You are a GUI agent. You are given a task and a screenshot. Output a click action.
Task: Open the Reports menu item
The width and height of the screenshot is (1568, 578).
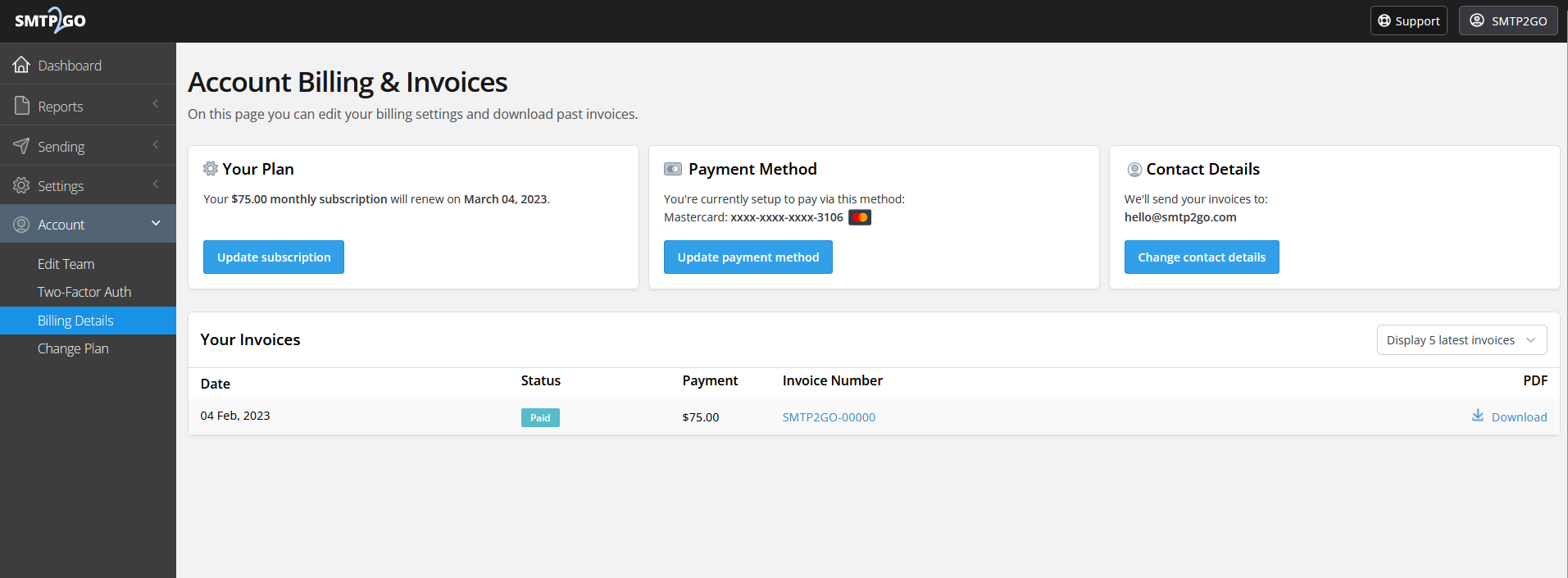[88, 105]
